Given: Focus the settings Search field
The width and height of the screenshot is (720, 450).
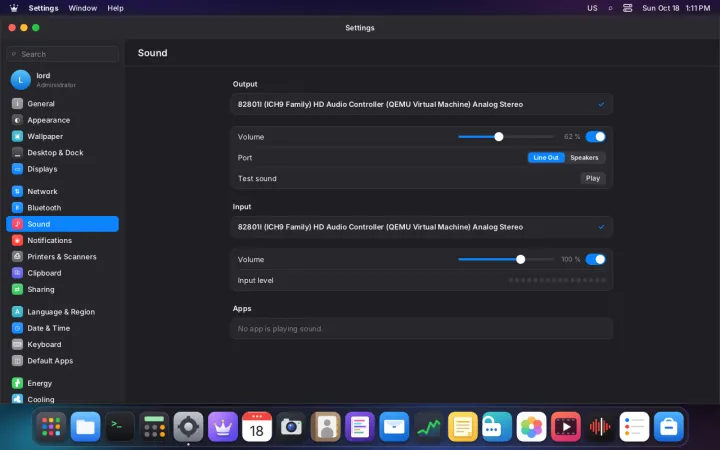Looking at the screenshot, I should 62,54.
